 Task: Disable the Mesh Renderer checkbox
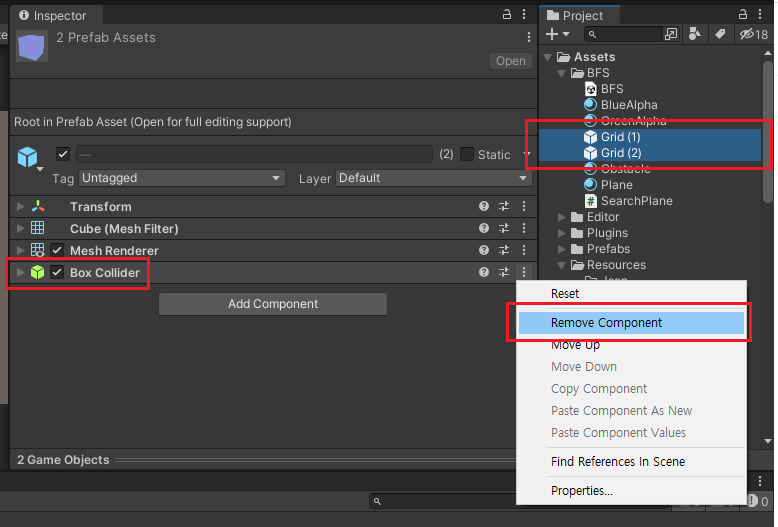[x=57, y=250]
